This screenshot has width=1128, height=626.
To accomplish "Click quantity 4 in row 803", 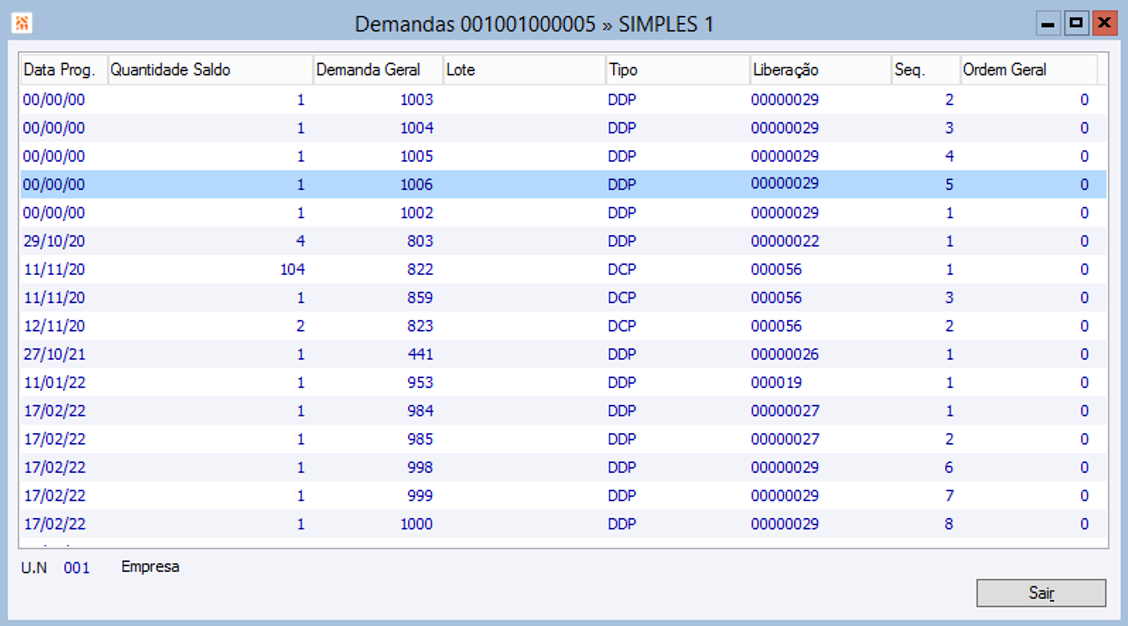I will pyautogui.click(x=301, y=241).
